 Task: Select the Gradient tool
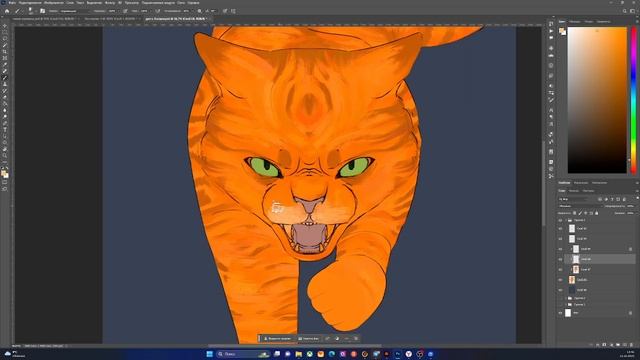point(5,104)
